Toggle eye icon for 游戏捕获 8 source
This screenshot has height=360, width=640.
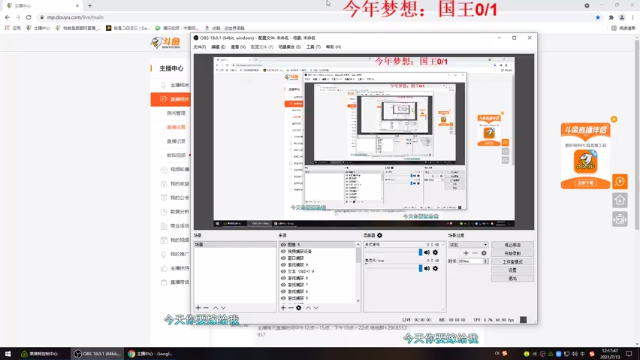tap(283, 278)
